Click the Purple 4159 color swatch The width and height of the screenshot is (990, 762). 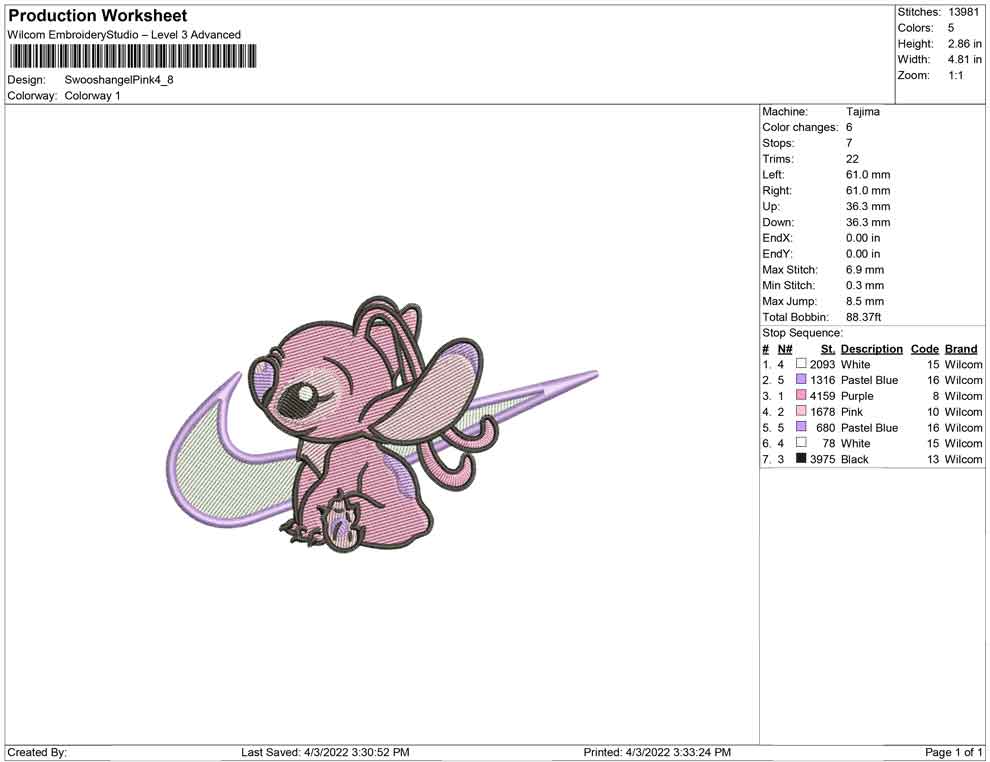[801, 395]
